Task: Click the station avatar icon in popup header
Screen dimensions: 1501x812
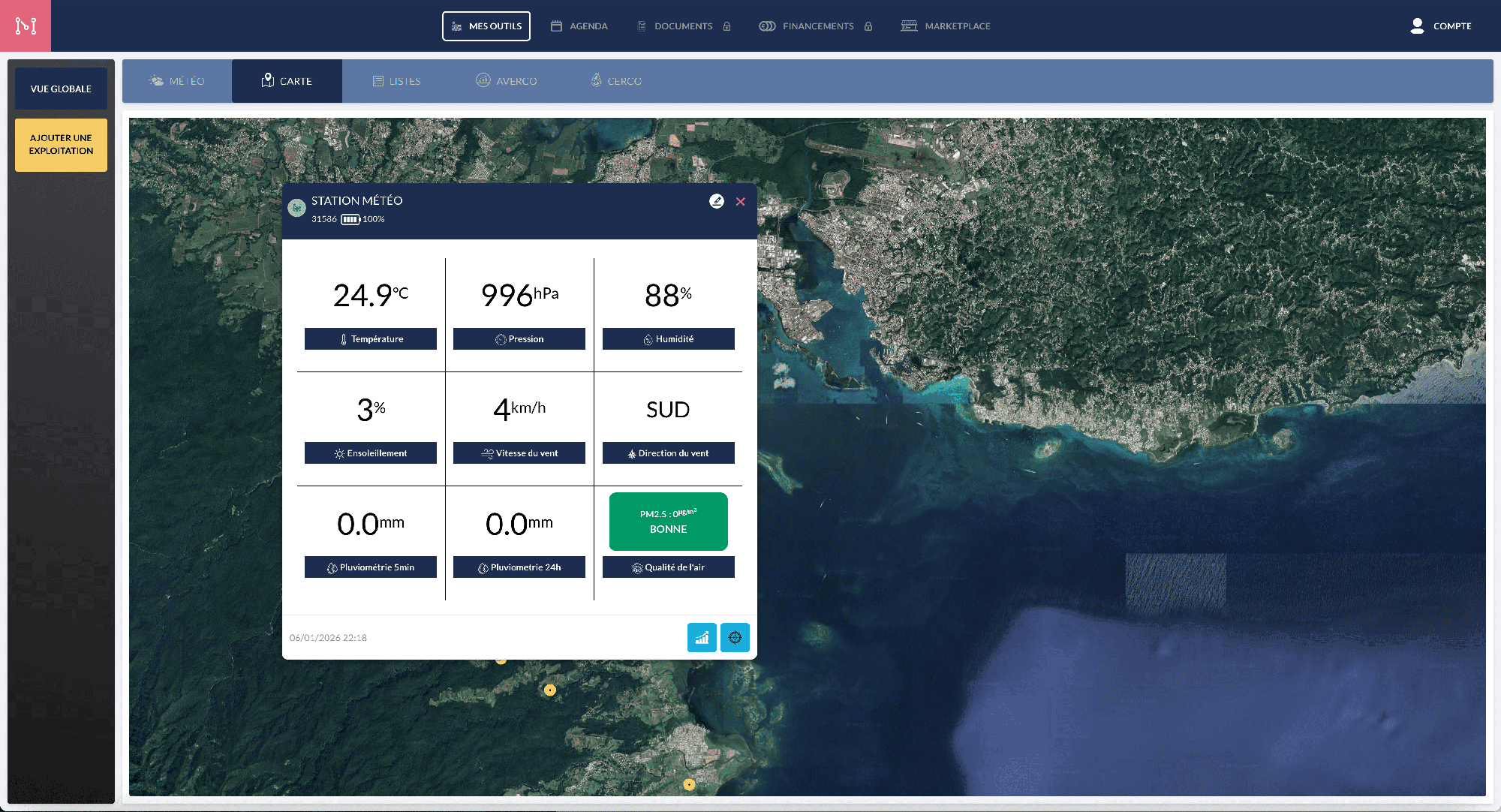Action: click(296, 208)
